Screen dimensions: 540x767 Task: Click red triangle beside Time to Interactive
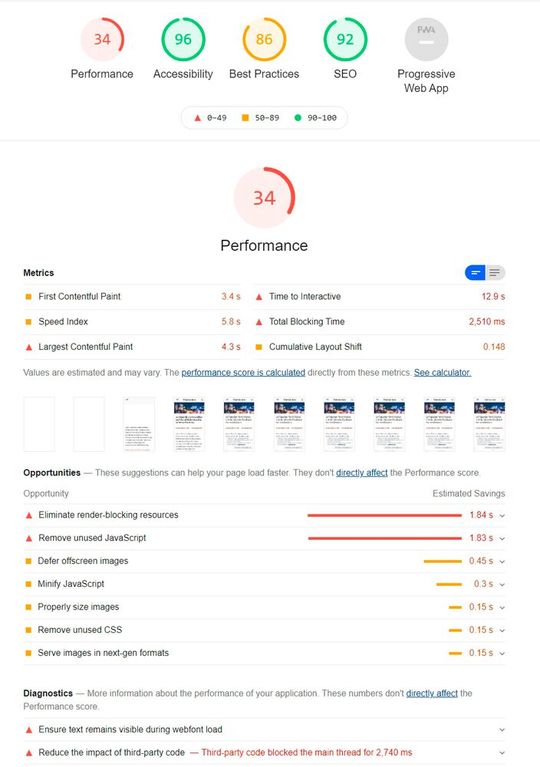point(259,296)
